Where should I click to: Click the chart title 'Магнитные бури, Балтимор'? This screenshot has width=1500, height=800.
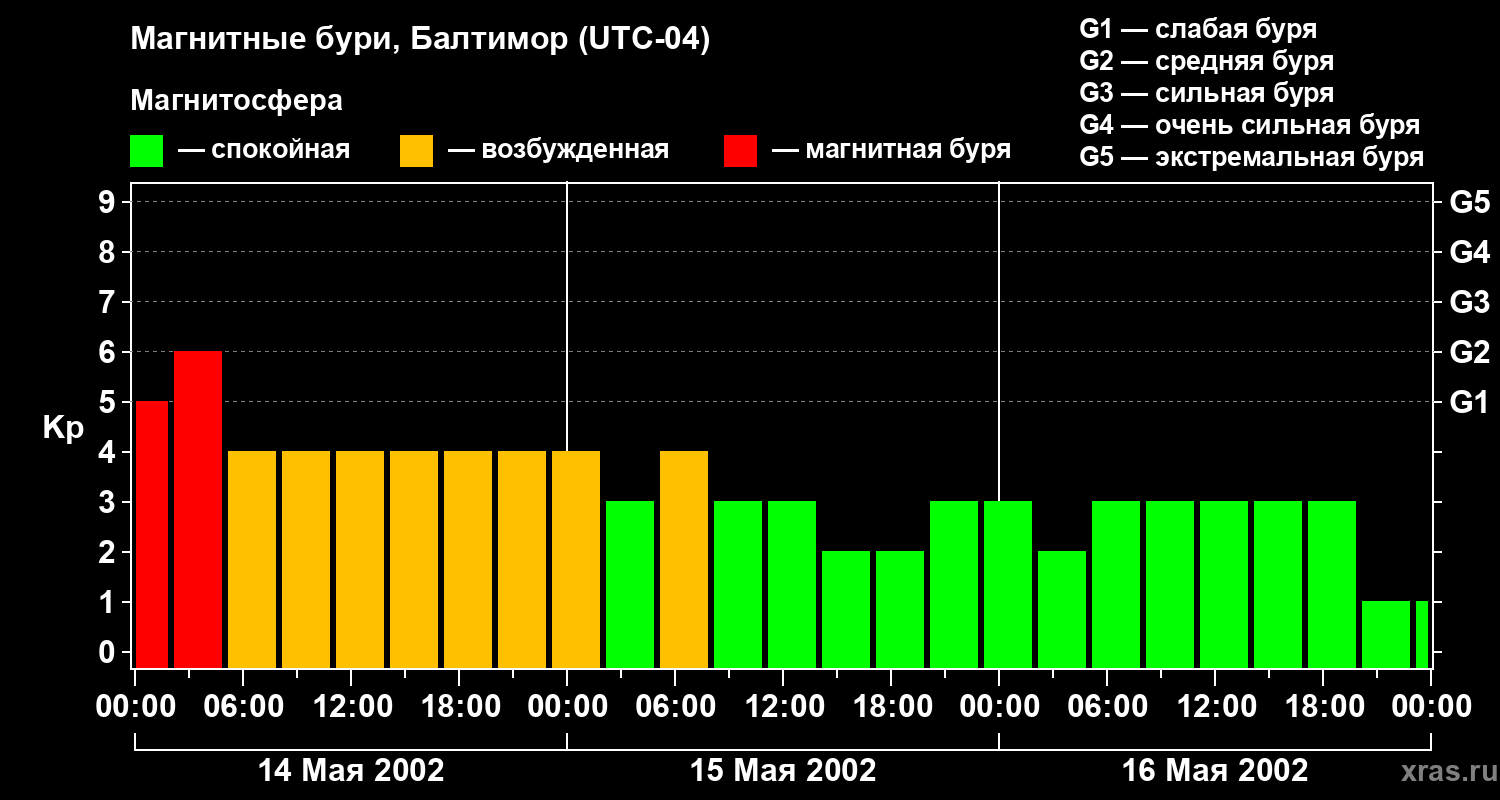click(x=420, y=40)
